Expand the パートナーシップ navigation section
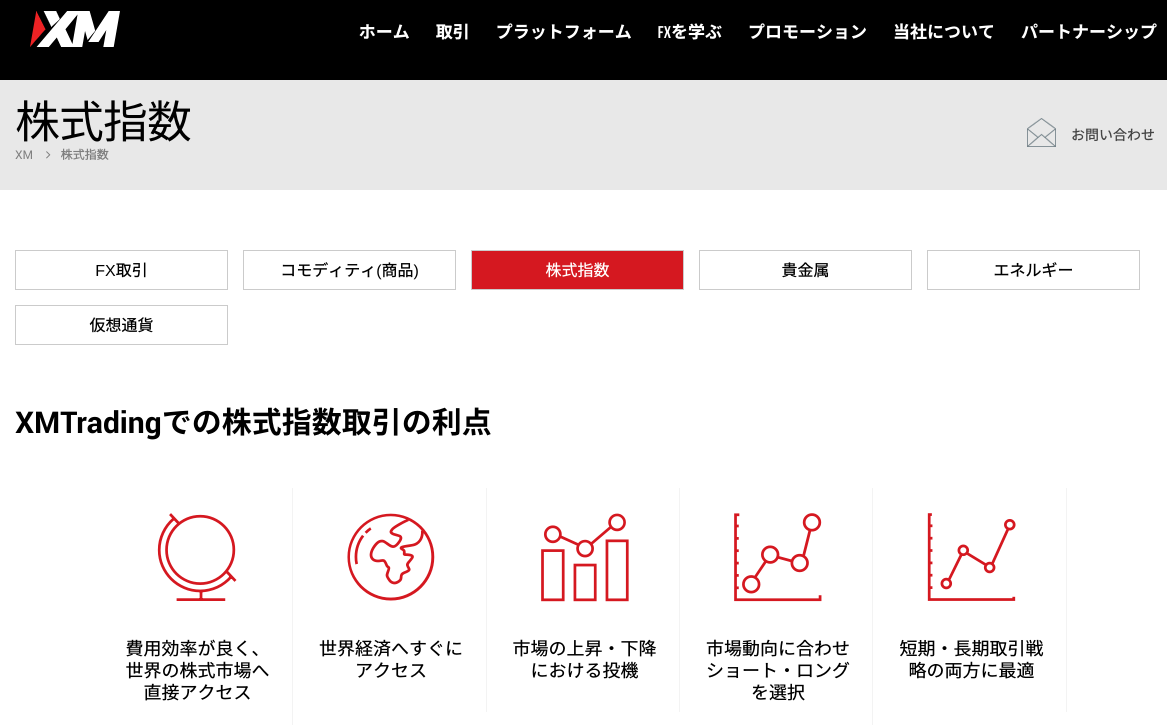Viewport: 1167px width, 725px height. coord(1087,31)
